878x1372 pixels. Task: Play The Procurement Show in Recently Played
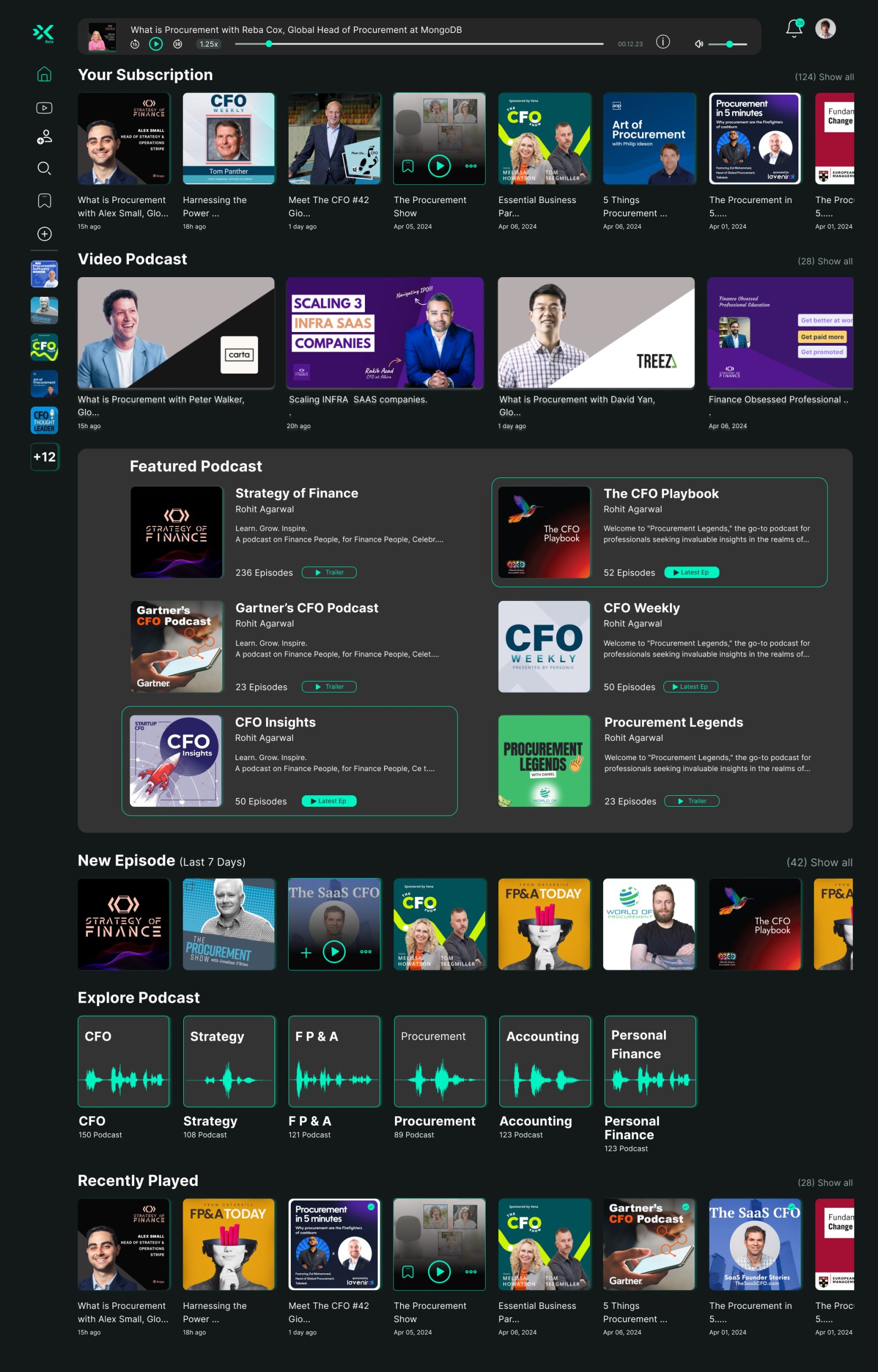point(439,1272)
